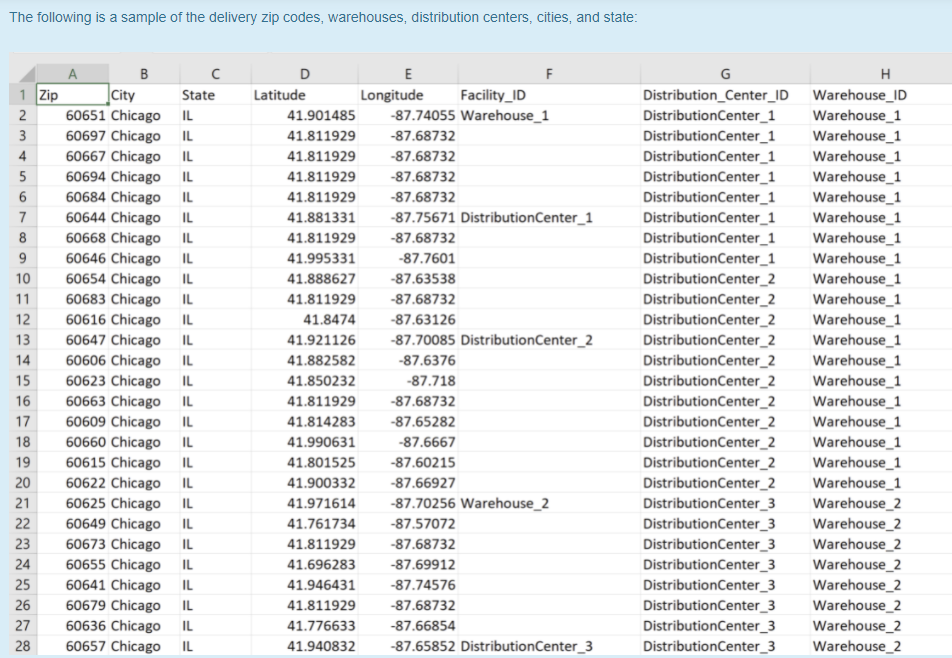Click City cell 'Chicago' in row 12
Viewport: 952px width, 658px height.
tap(144, 319)
